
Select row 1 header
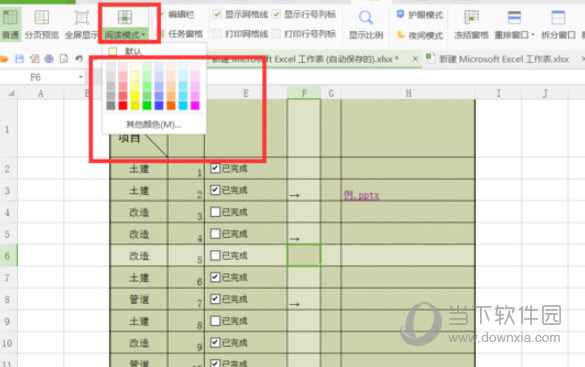point(7,129)
